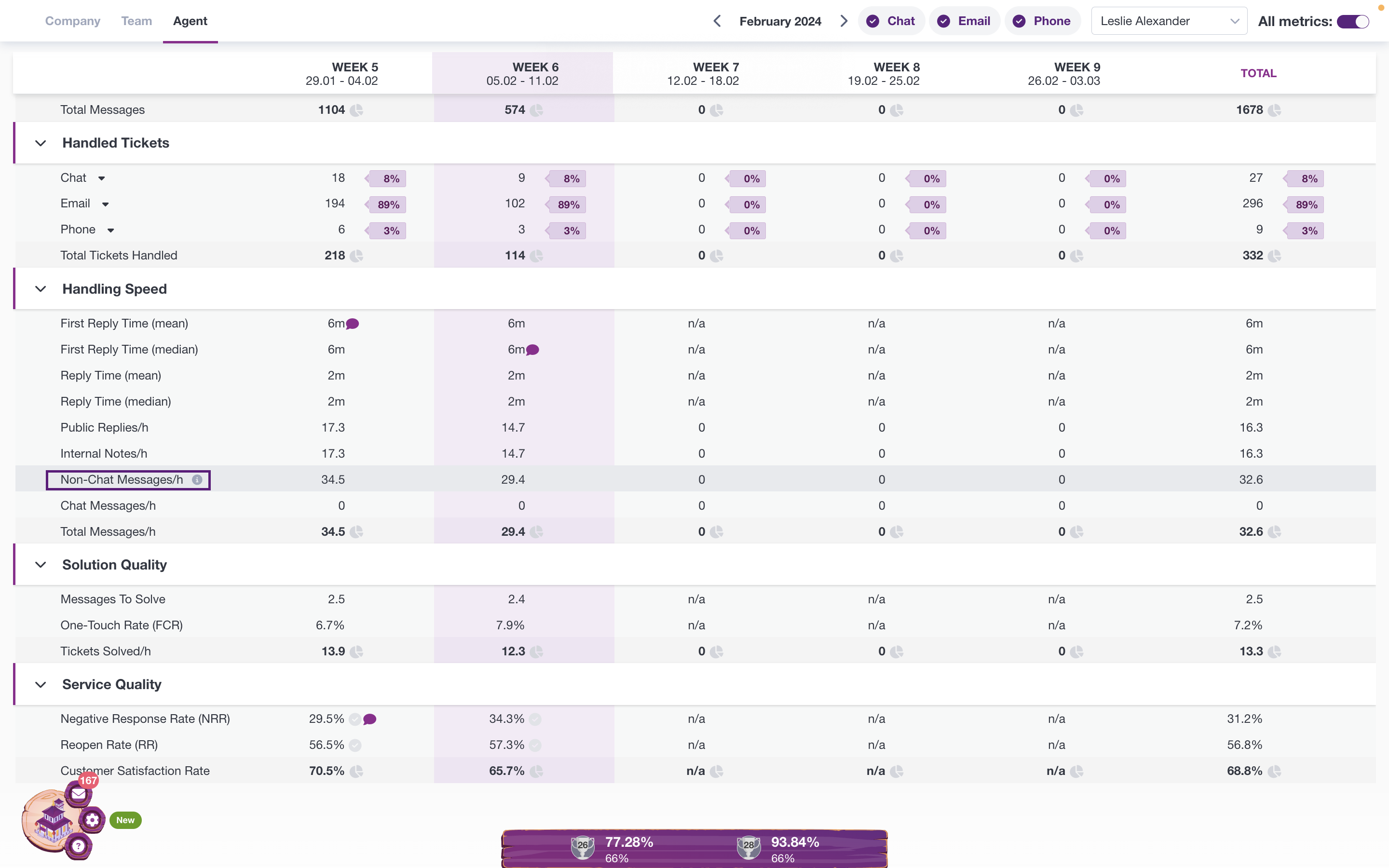Screen dimensions: 1389x868
Task: Switch to the Company tab
Action: click(x=73, y=21)
